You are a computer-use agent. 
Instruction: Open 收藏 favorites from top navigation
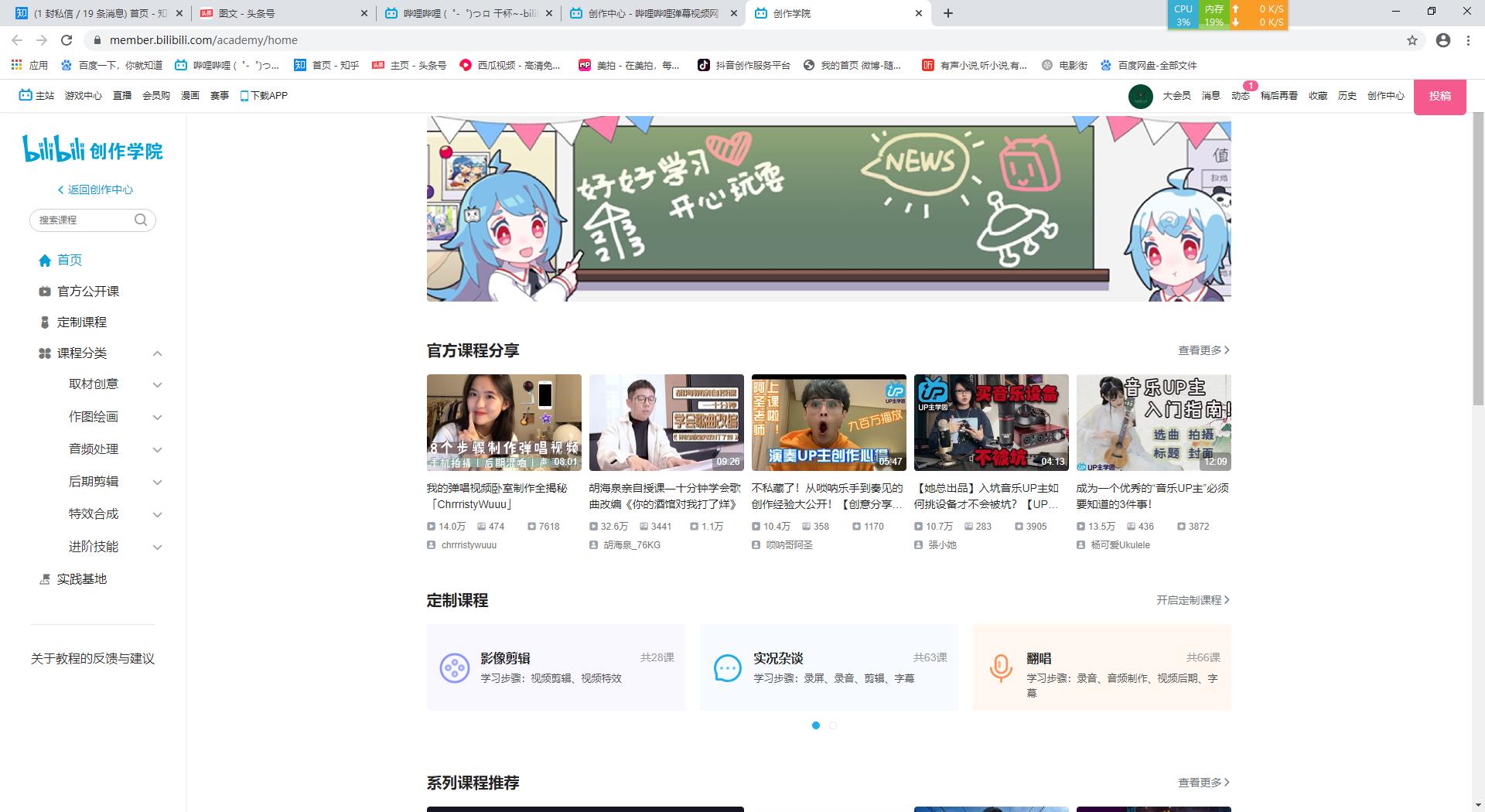pyautogui.click(x=1319, y=95)
